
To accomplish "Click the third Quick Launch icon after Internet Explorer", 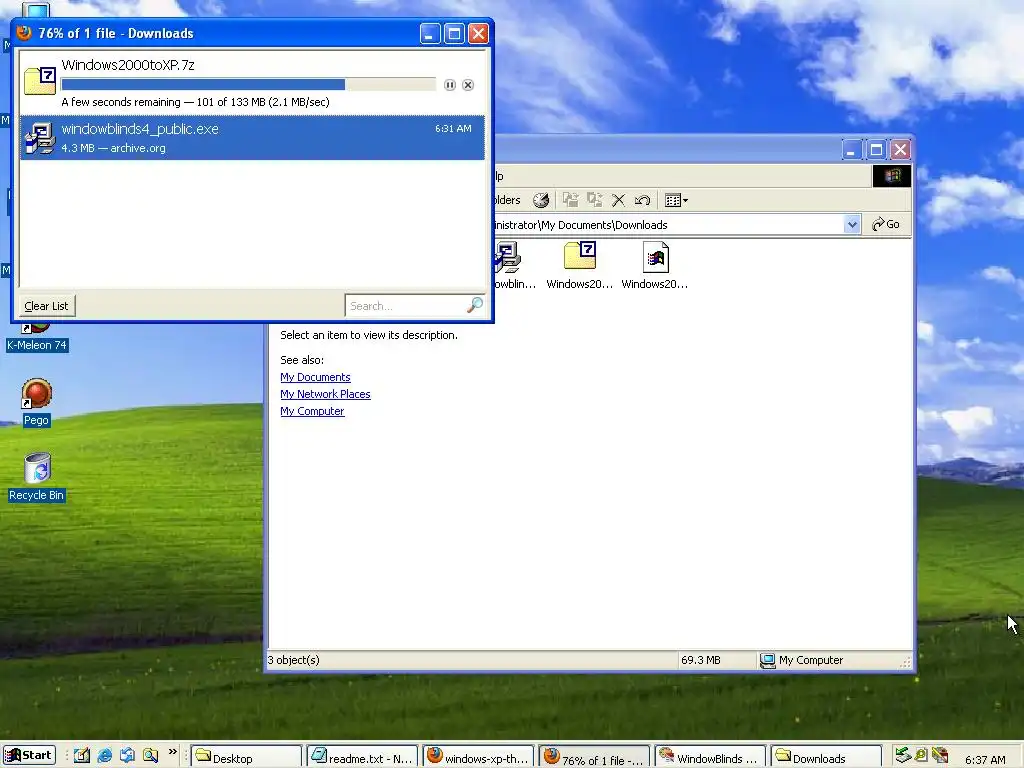I will click(x=127, y=756).
